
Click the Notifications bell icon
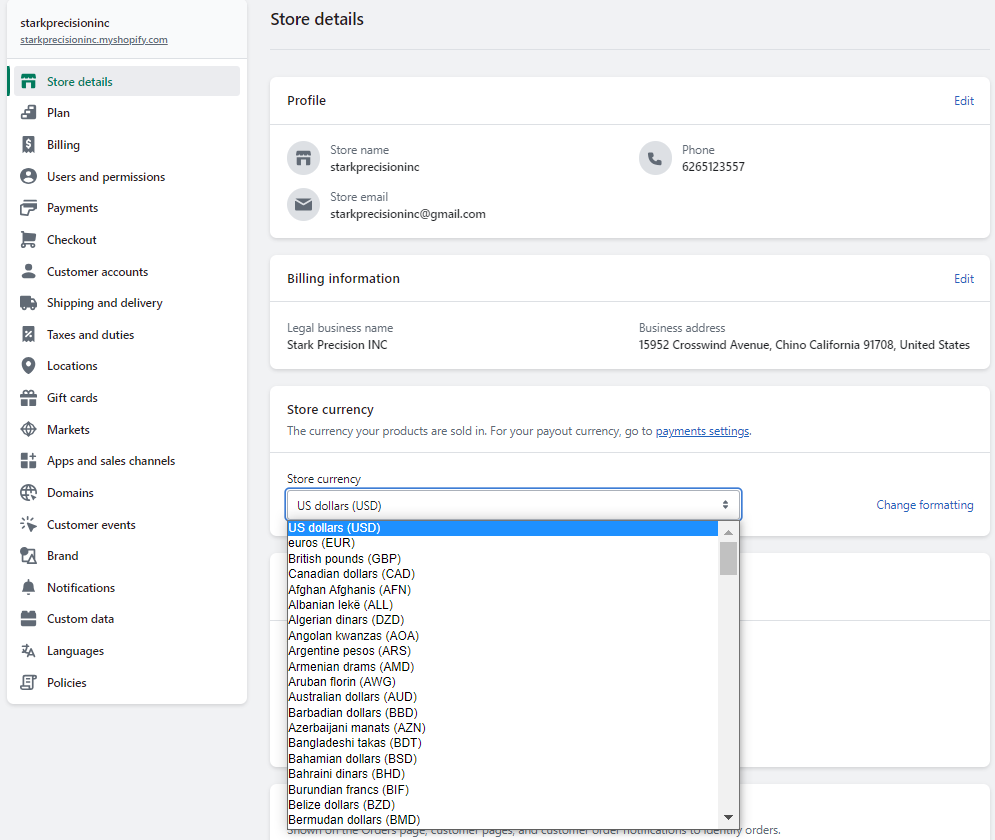(29, 587)
